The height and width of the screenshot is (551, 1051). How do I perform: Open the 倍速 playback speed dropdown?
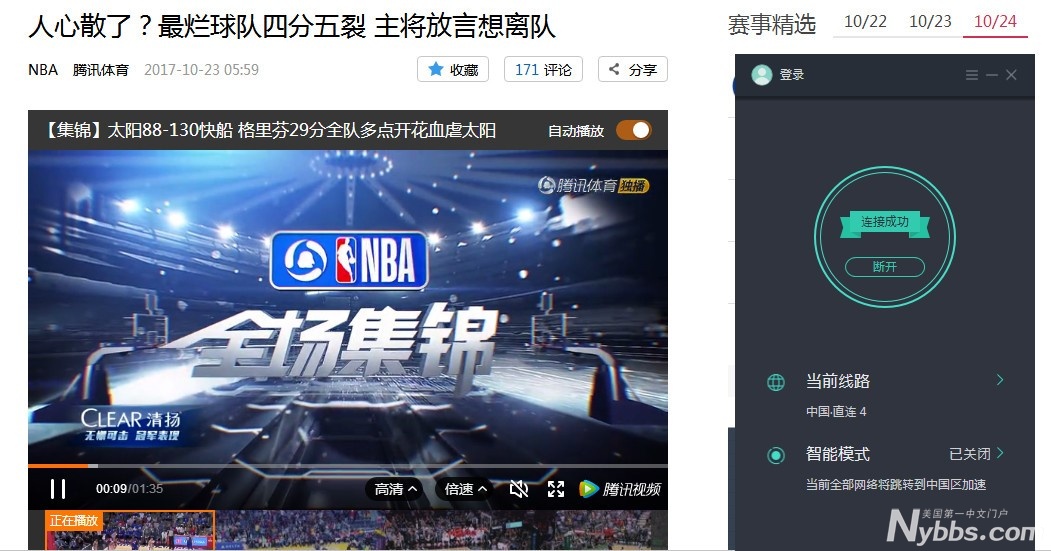pos(465,489)
